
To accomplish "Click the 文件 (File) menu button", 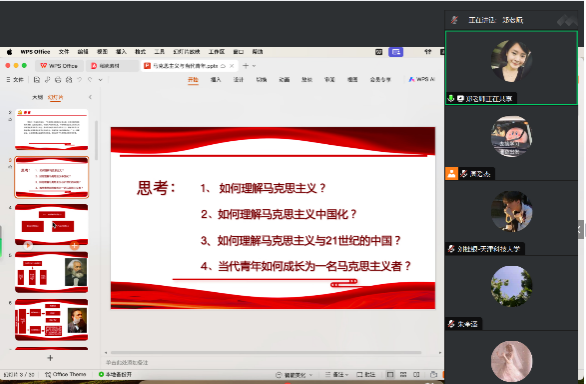I will tap(15, 80).
